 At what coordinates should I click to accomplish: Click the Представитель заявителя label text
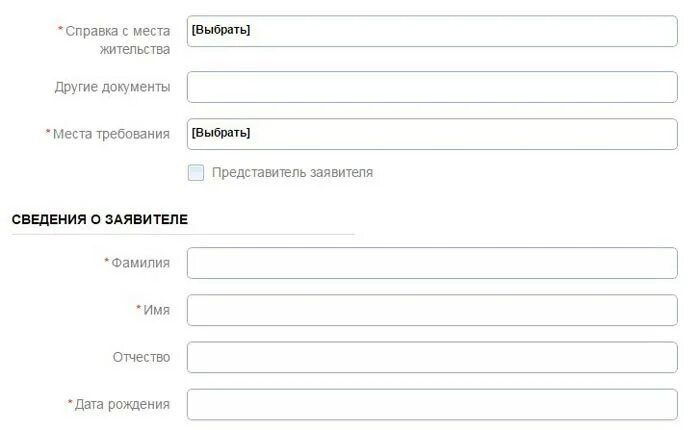tap(292, 173)
